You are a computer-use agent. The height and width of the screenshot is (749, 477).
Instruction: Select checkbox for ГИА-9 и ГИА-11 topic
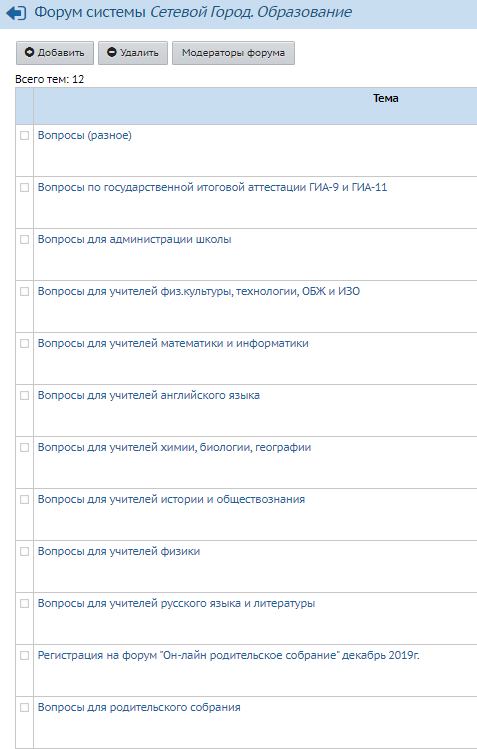tap(24, 188)
